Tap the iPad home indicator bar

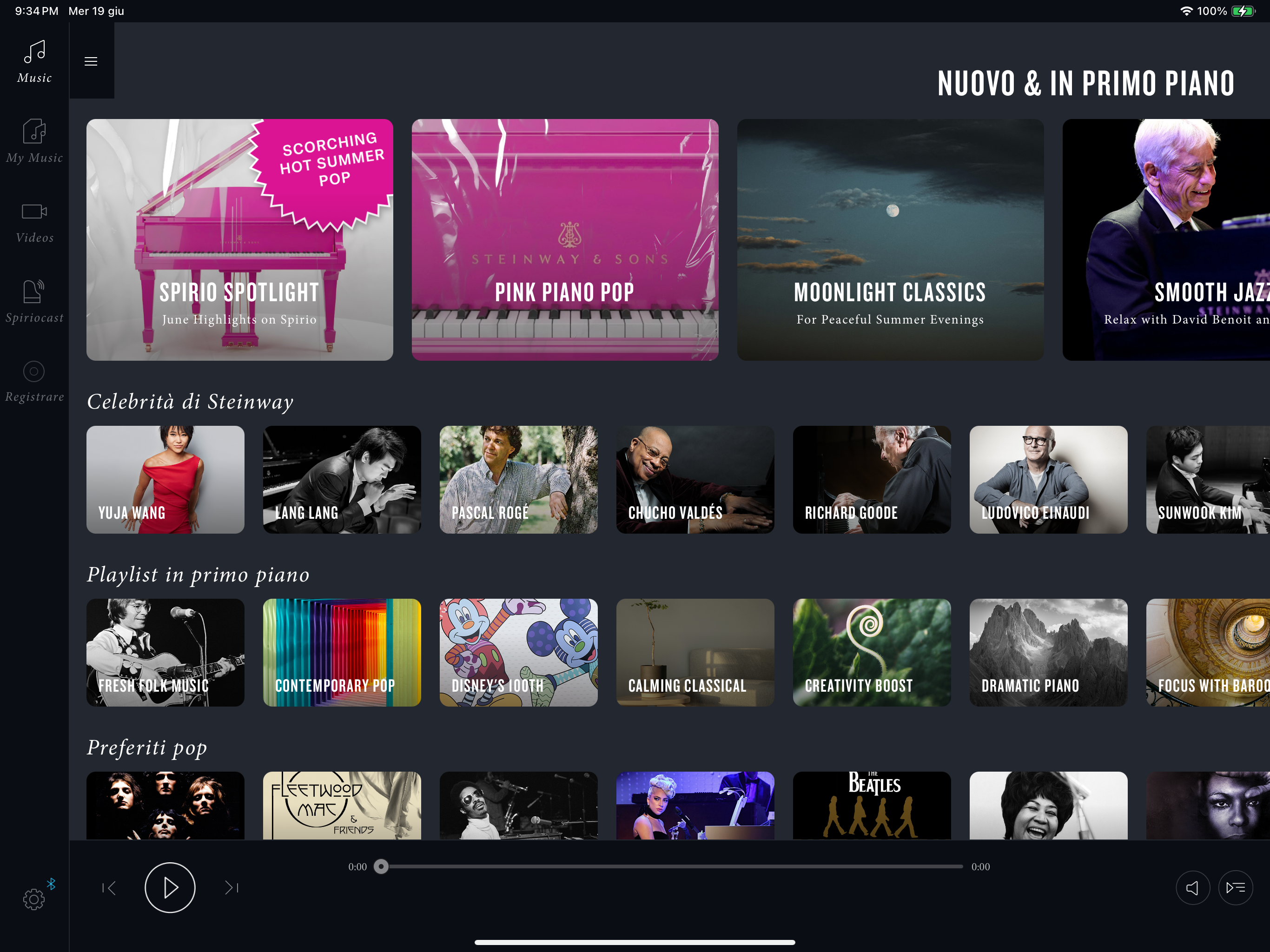[635, 942]
